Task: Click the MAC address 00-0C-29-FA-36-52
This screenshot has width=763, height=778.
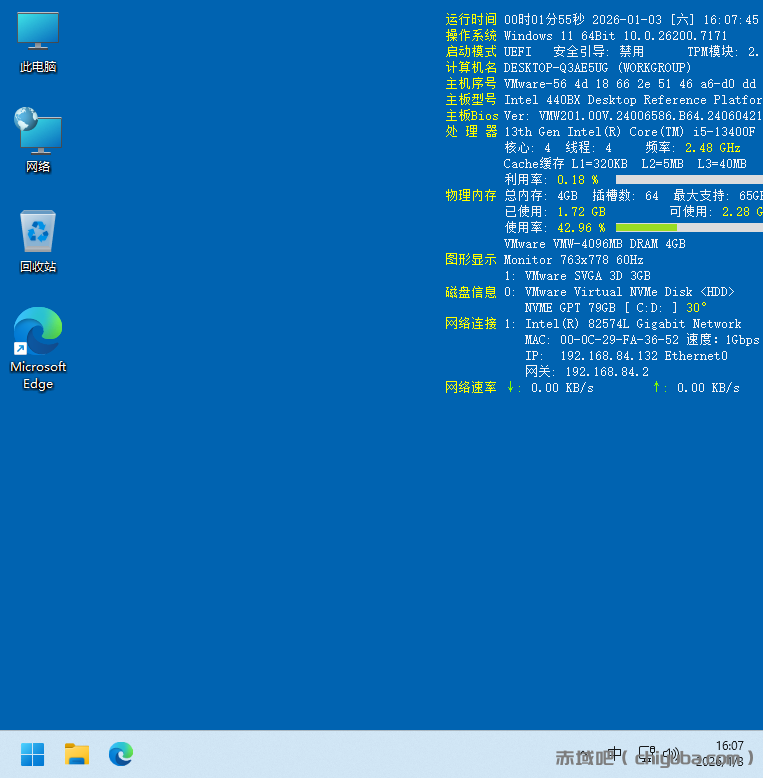Action: pos(619,340)
